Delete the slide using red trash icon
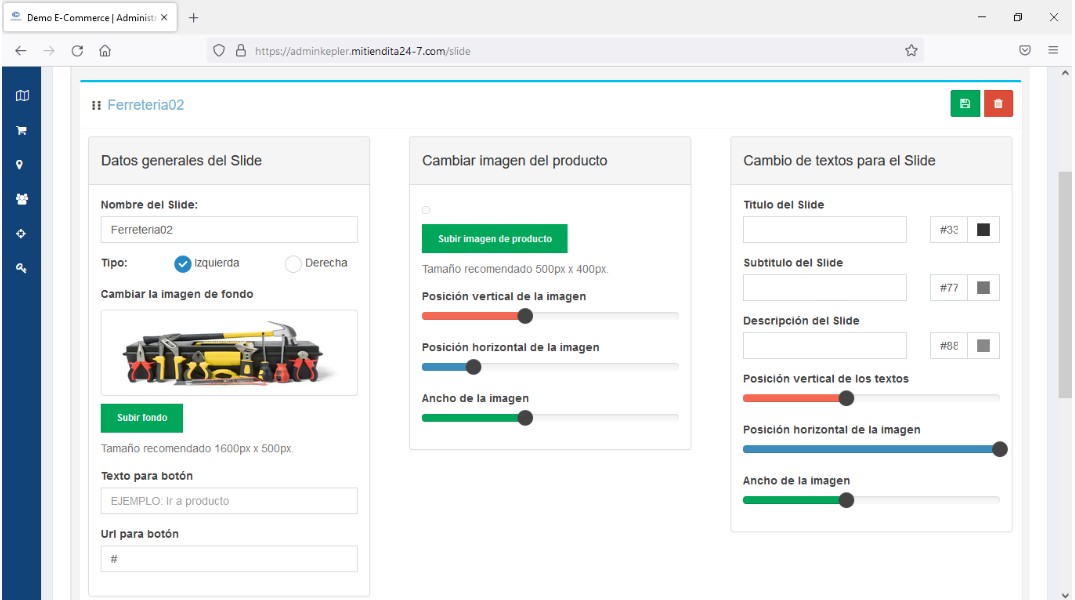 coord(998,104)
